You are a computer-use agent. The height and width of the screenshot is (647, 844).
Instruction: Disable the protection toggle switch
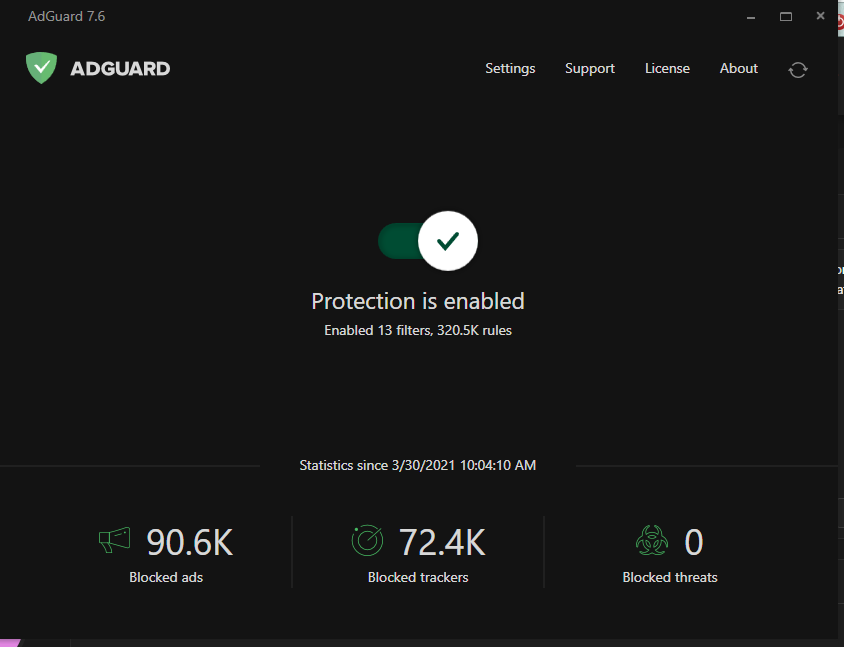pos(428,241)
